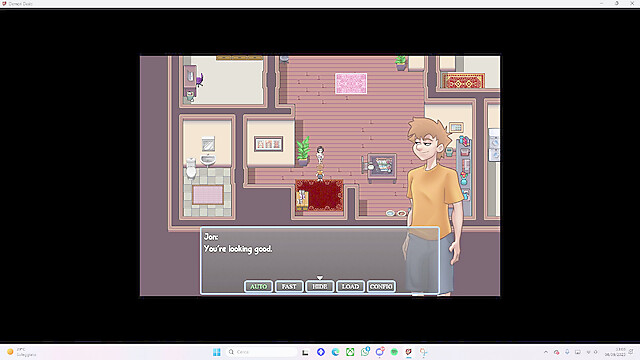Open the Spotify taskbar icon

coord(394,352)
